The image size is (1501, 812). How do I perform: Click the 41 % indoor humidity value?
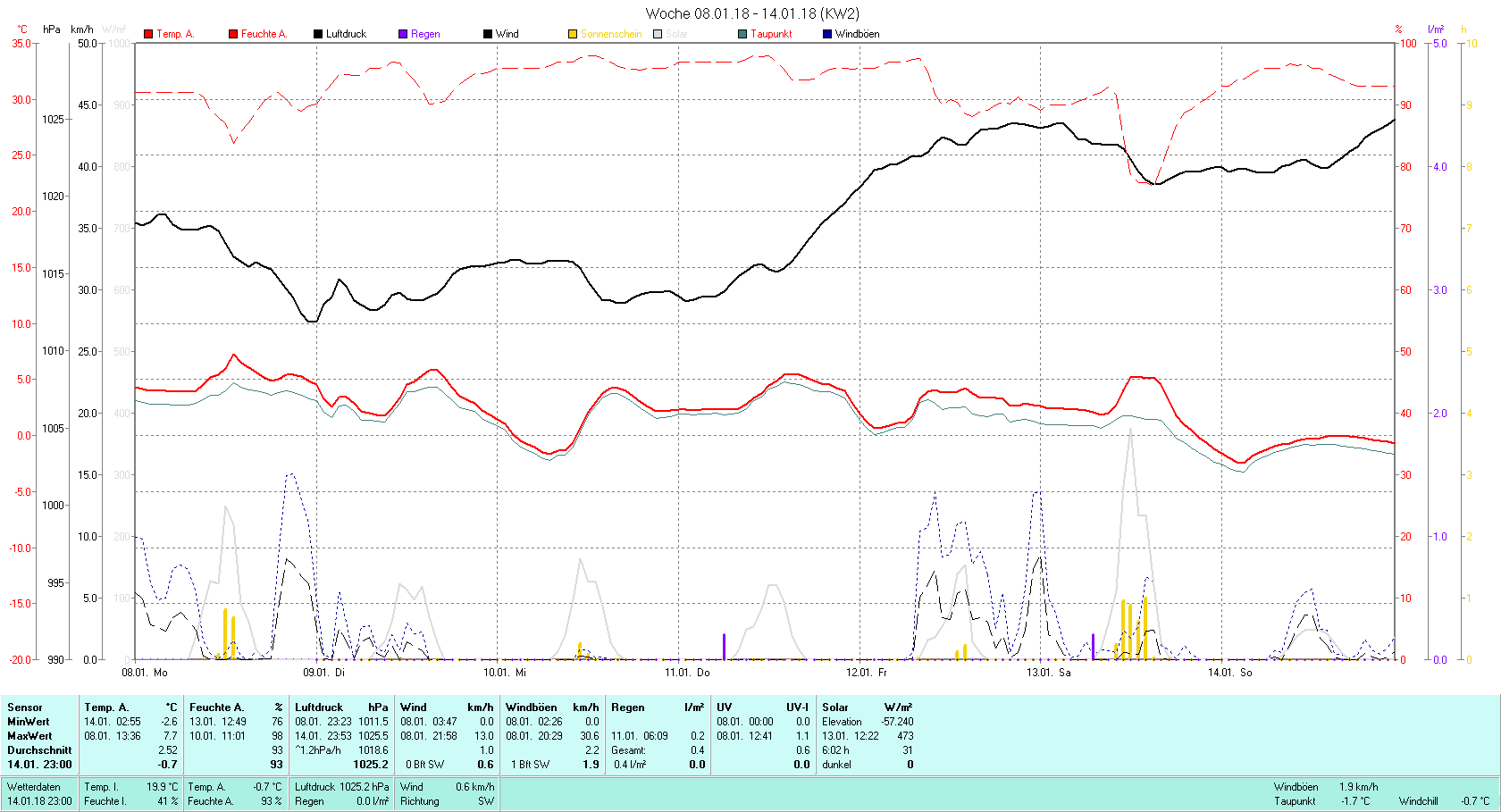[x=169, y=801]
